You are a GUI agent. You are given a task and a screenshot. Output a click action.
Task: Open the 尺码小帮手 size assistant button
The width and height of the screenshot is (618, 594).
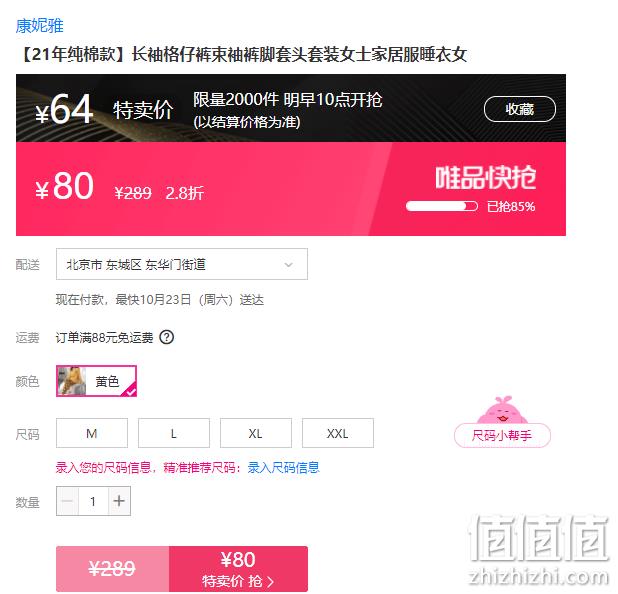click(x=502, y=436)
